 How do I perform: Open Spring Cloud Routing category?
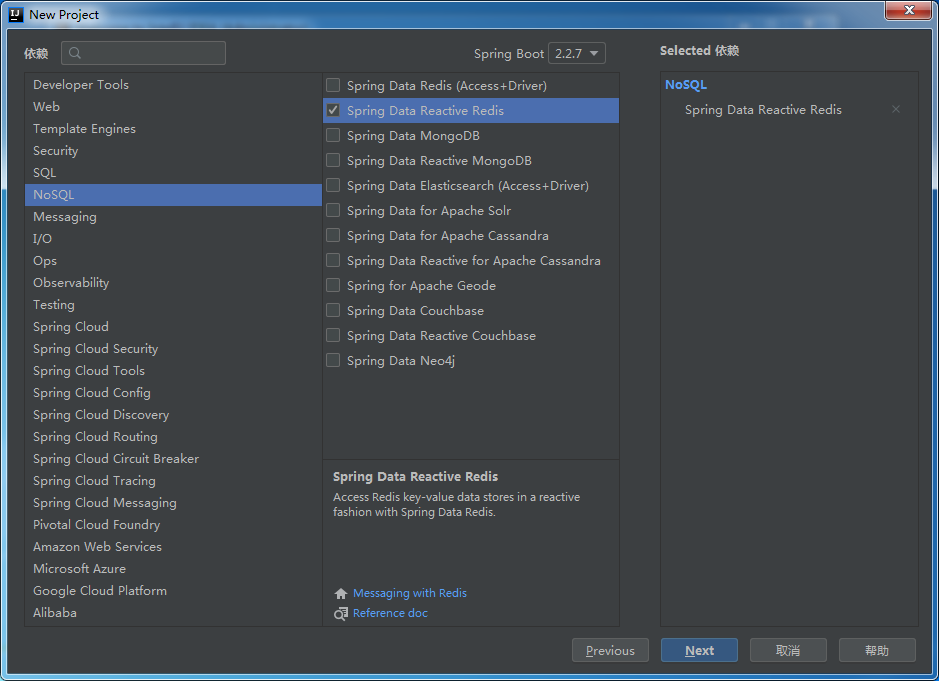173,437
